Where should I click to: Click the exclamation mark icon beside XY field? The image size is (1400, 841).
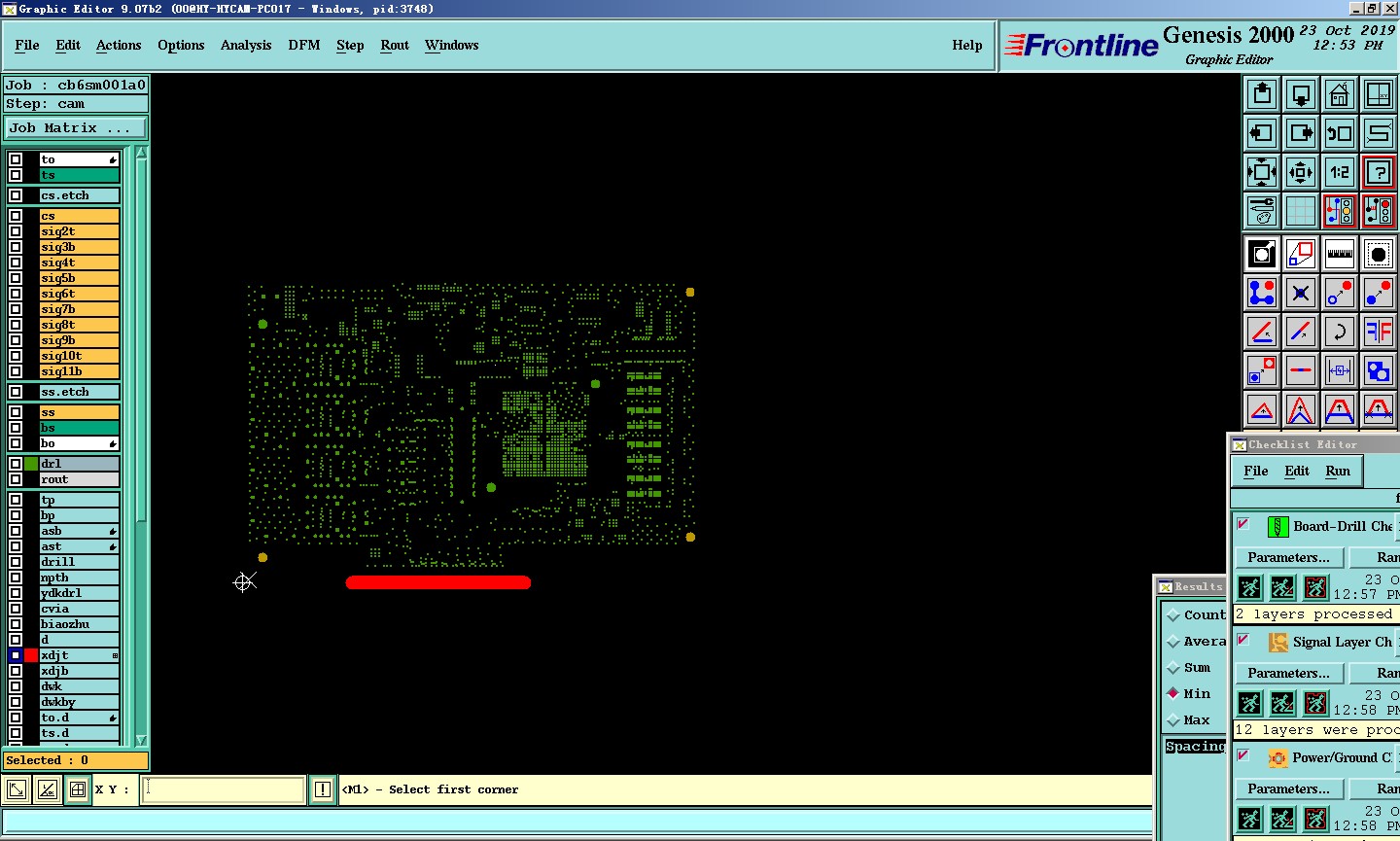(323, 789)
